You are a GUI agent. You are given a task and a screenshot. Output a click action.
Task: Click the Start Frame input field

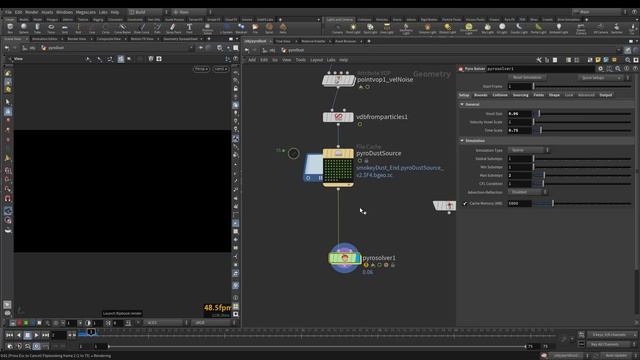[x=520, y=87]
